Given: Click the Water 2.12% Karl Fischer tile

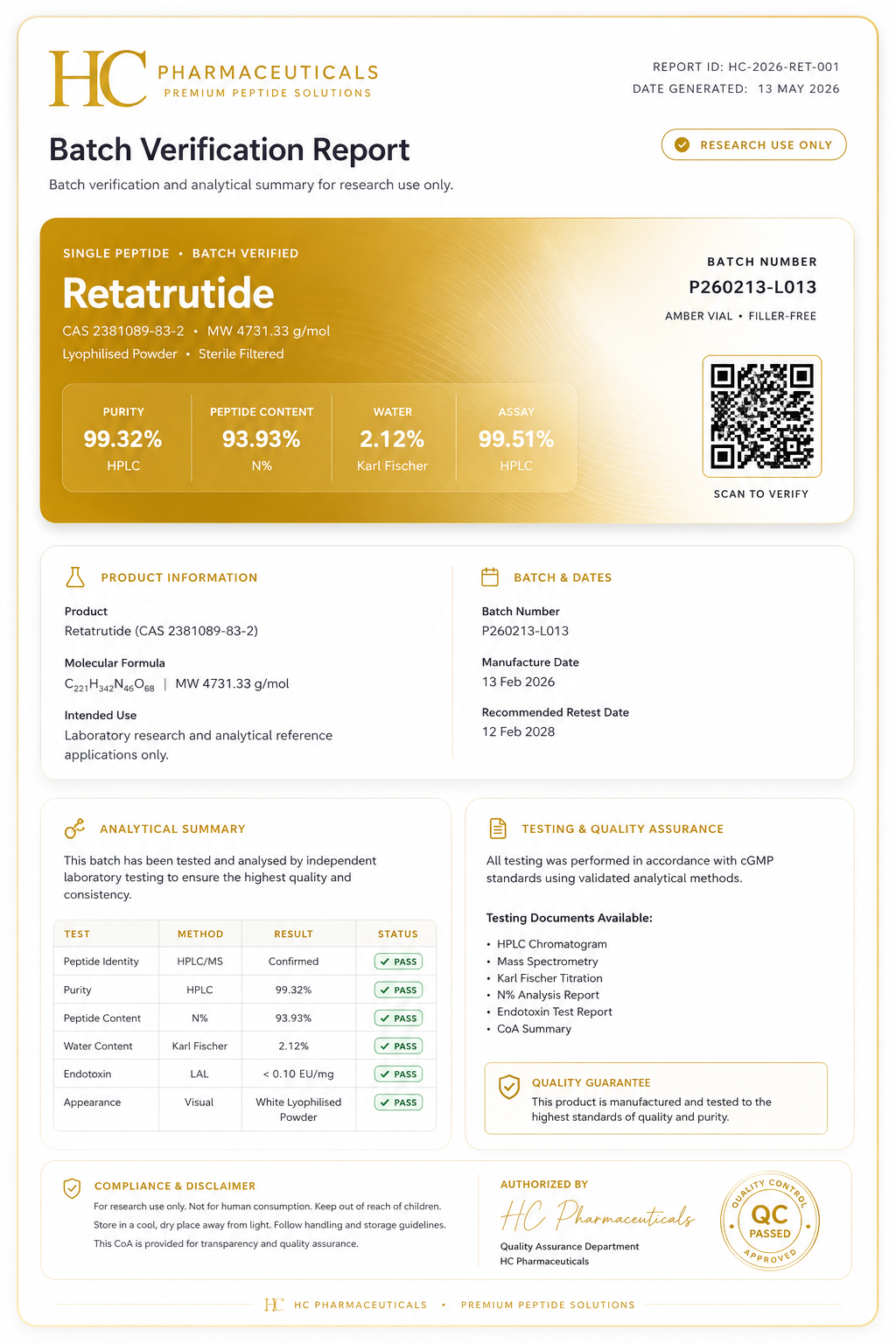Looking at the screenshot, I should (393, 438).
